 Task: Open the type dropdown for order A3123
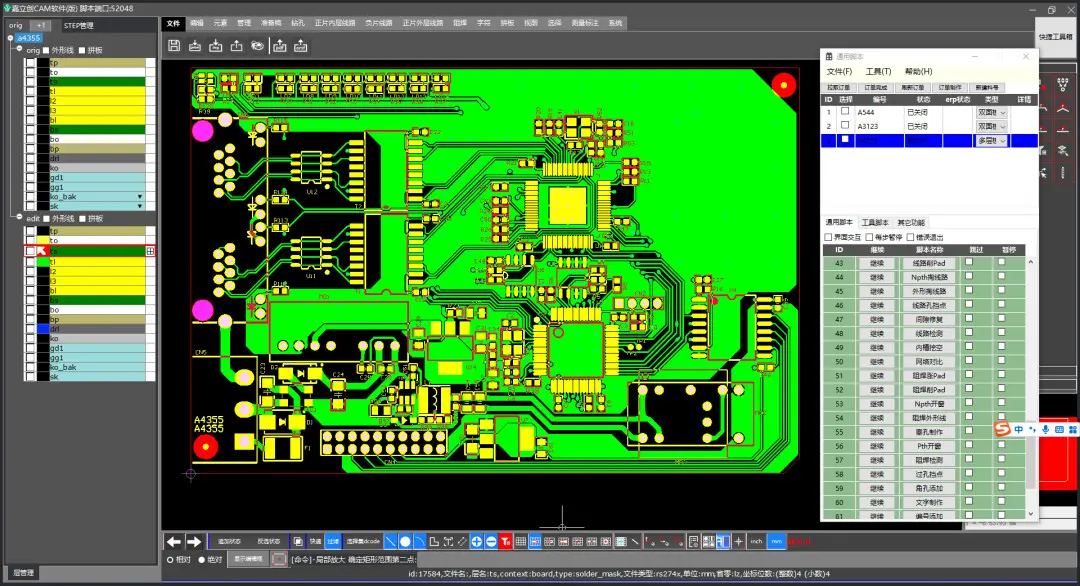click(991, 126)
